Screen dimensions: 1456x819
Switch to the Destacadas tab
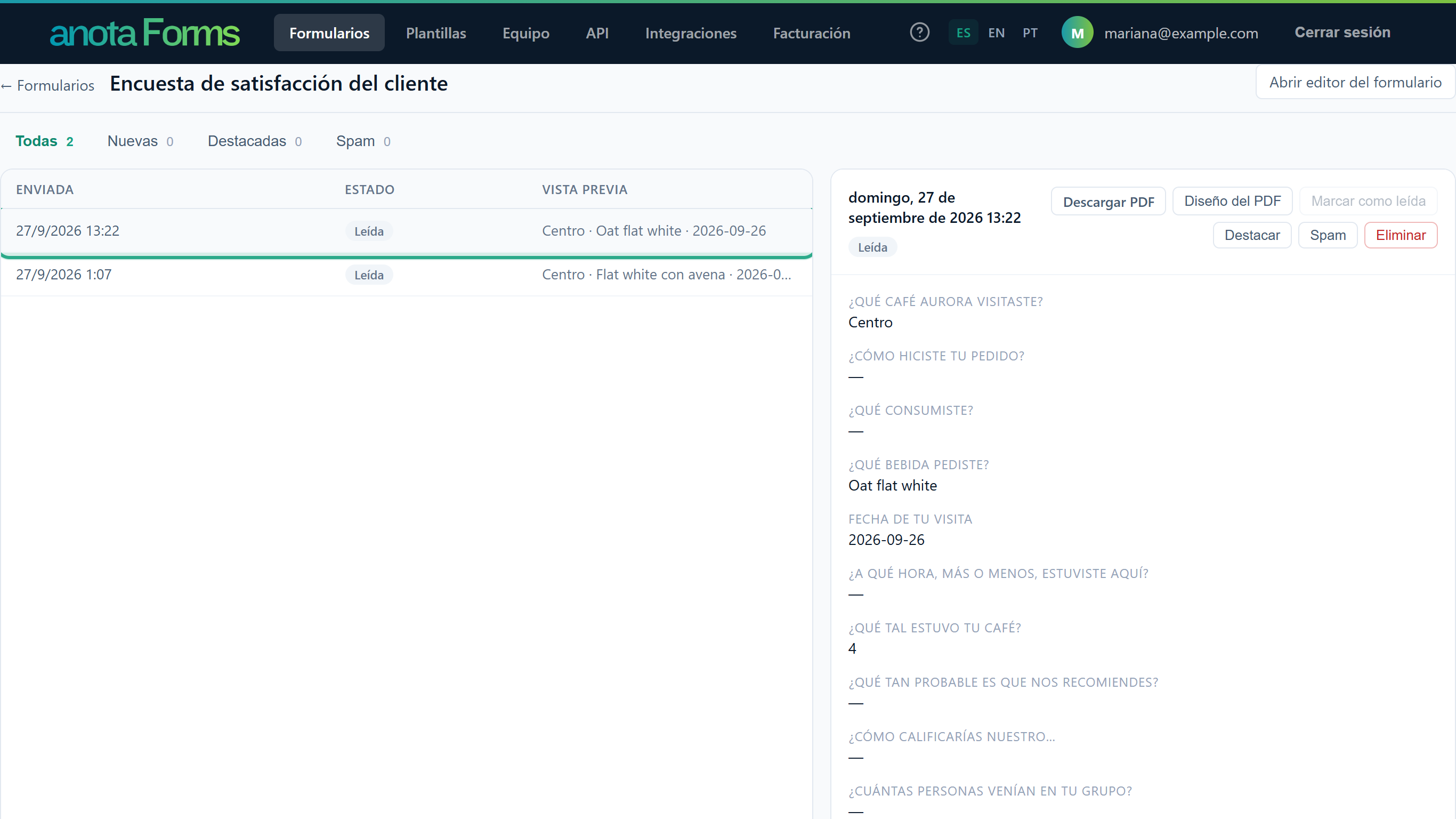click(254, 141)
